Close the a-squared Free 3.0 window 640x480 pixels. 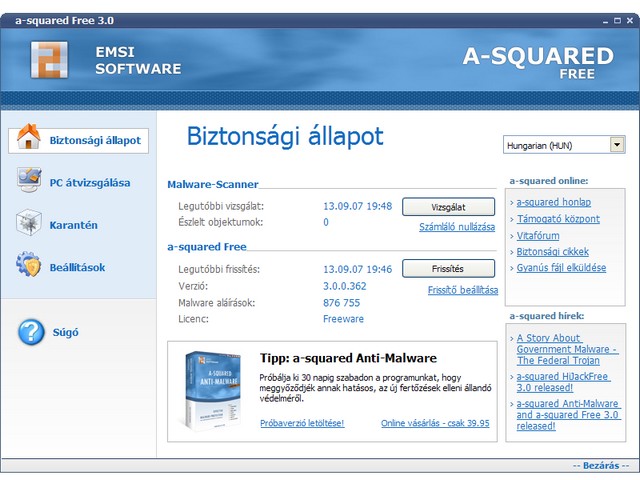[x=630, y=20]
